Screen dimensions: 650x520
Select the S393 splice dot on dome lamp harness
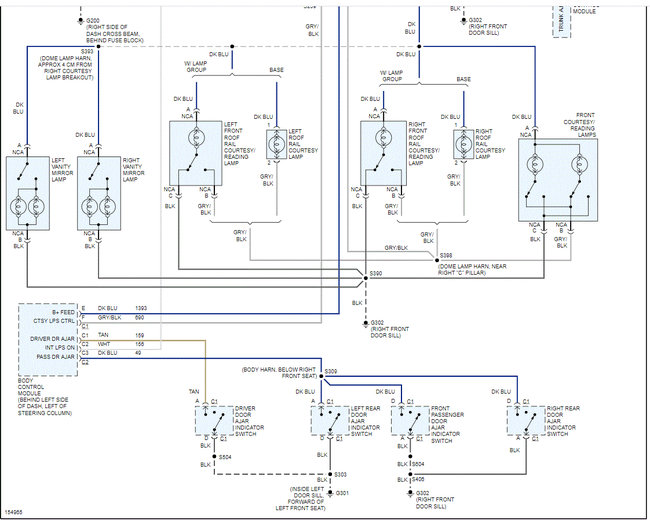[x=99, y=46]
